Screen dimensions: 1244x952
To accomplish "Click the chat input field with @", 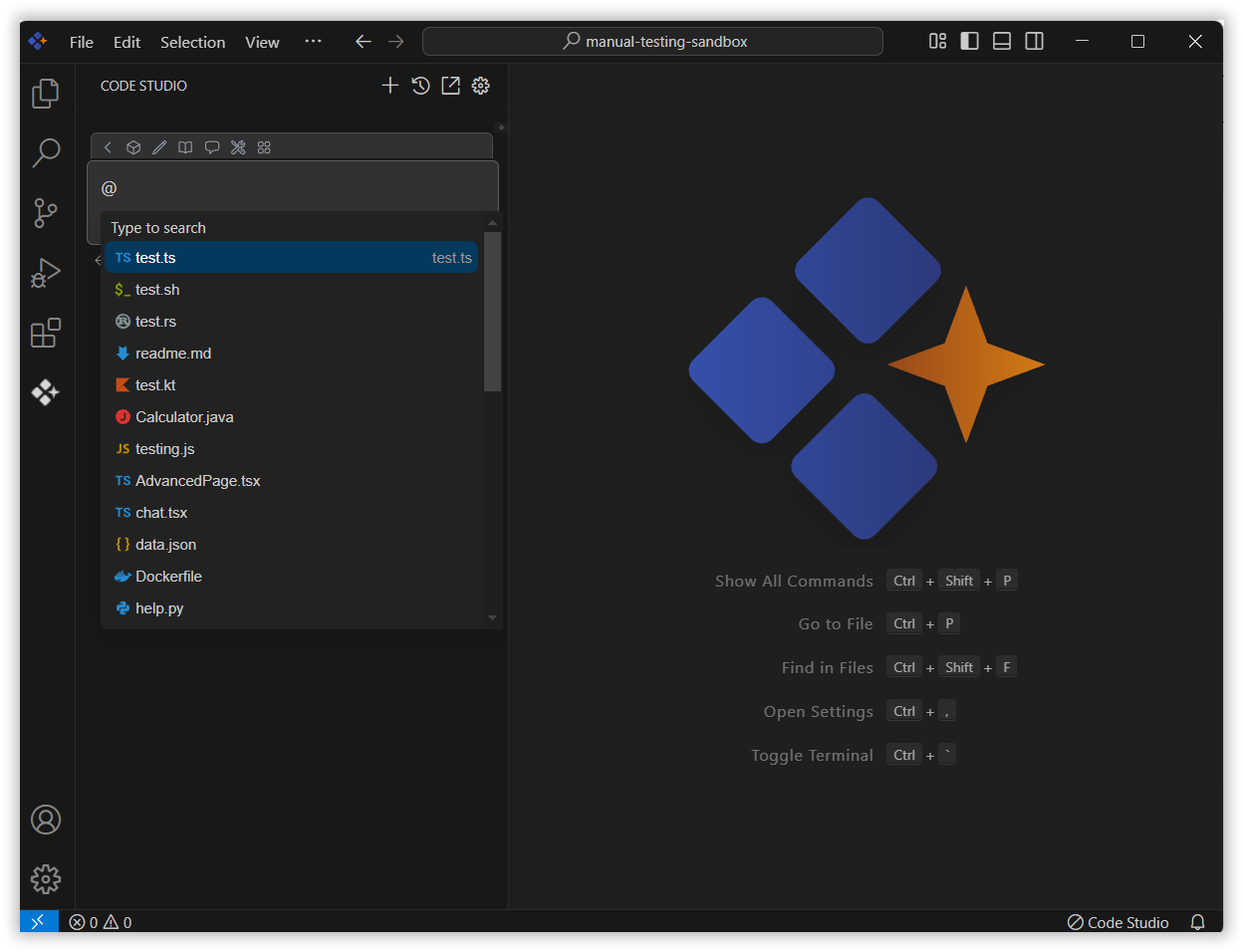I will (x=293, y=188).
